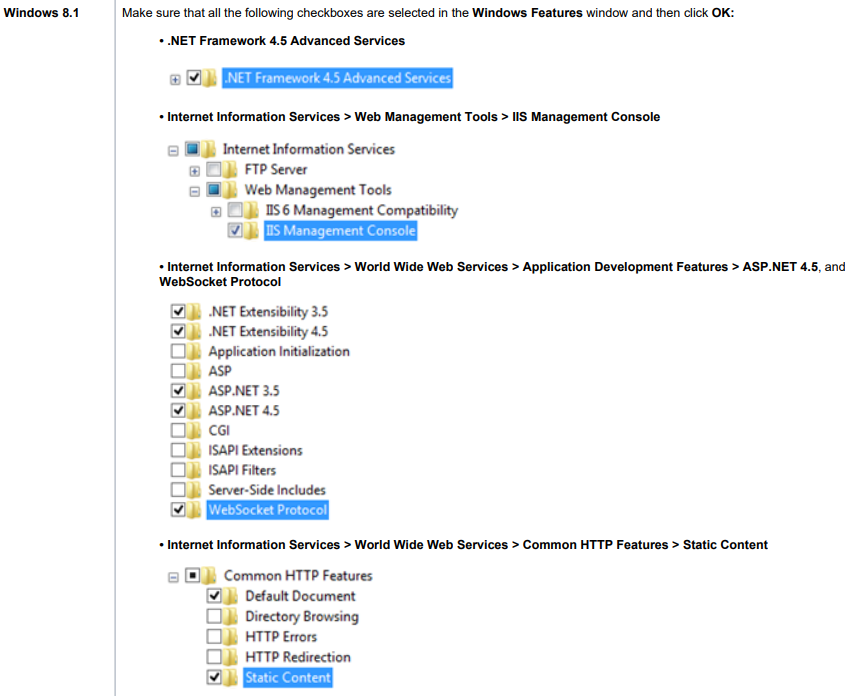Expand the .NET Framework 4.5 Advanced Services node
856x696 pixels.
tap(176, 78)
